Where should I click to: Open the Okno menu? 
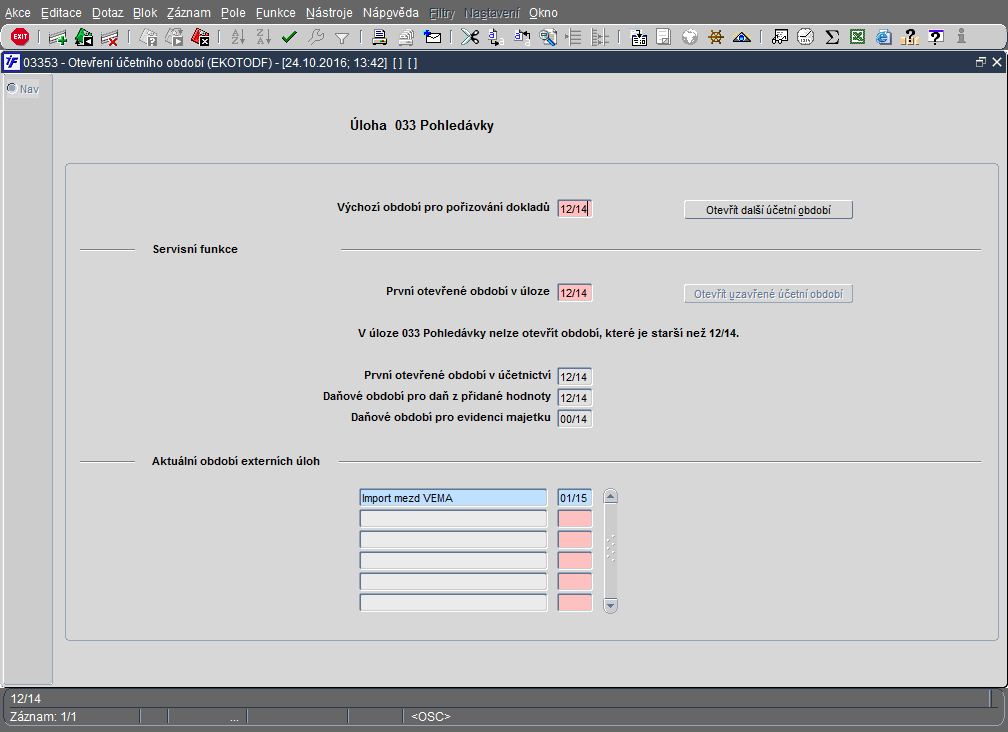(543, 13)
